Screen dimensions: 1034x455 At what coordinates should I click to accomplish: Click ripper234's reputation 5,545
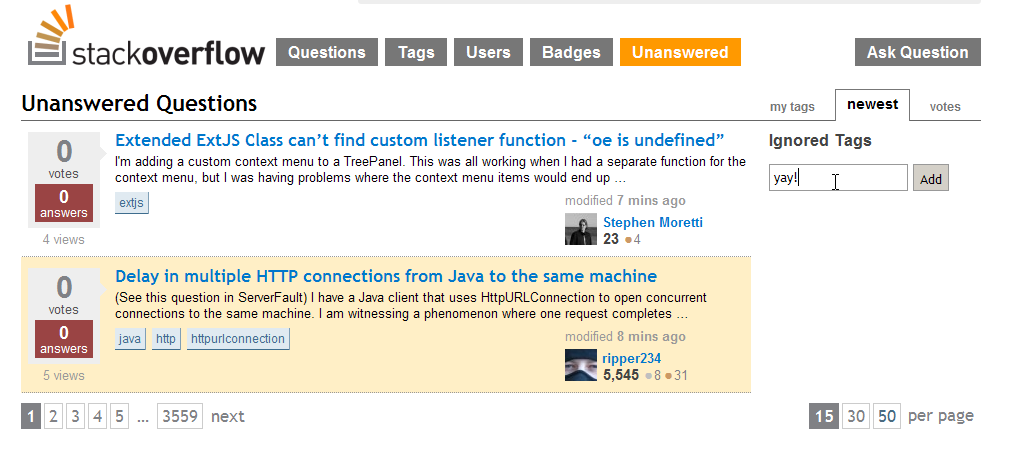[621, 375]
